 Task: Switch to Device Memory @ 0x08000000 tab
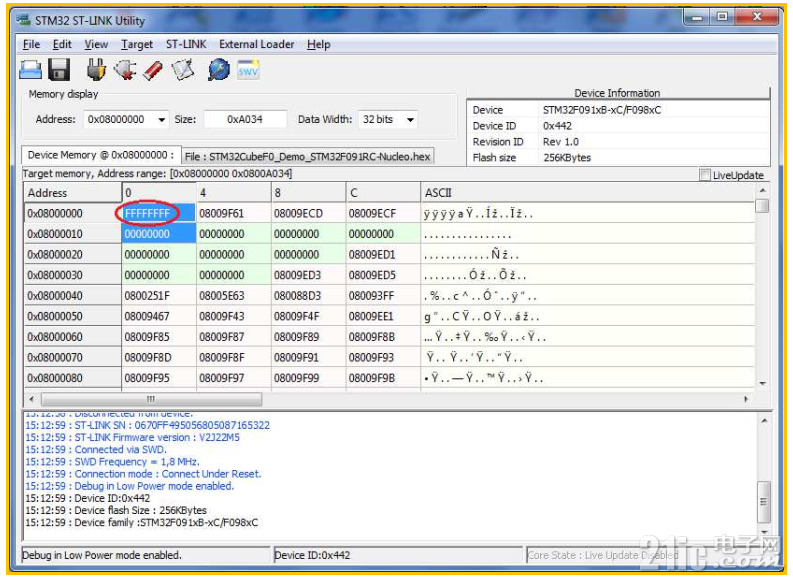click(100, 155)
